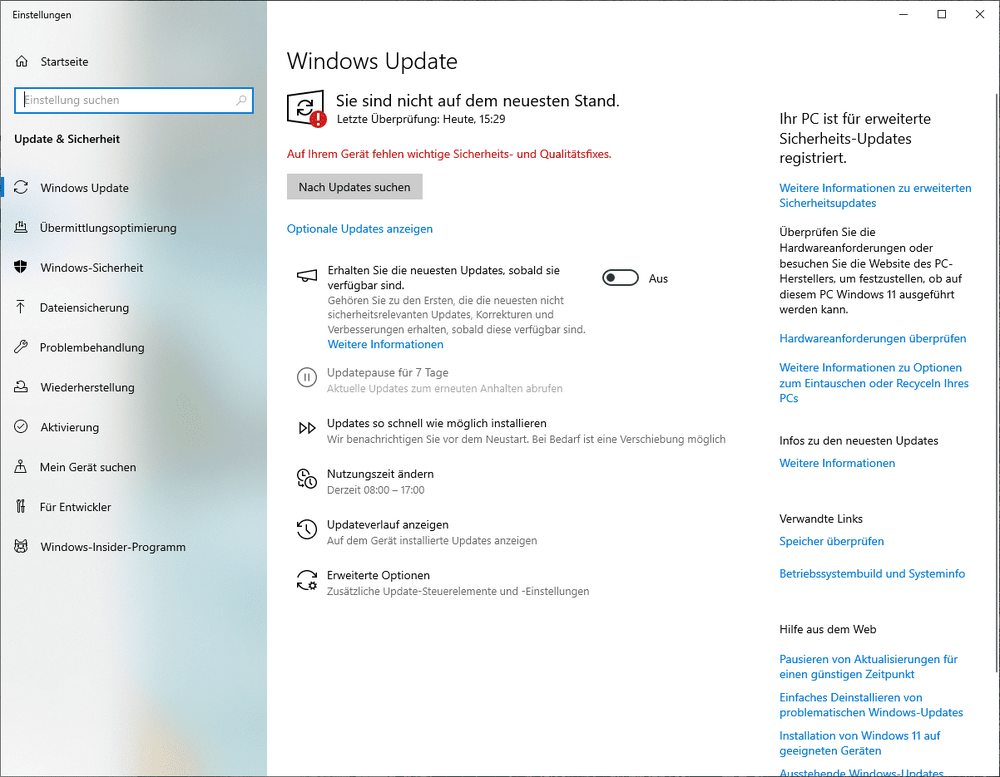Open the Optionale Updates anzeigen link

(x=360, y=229)
